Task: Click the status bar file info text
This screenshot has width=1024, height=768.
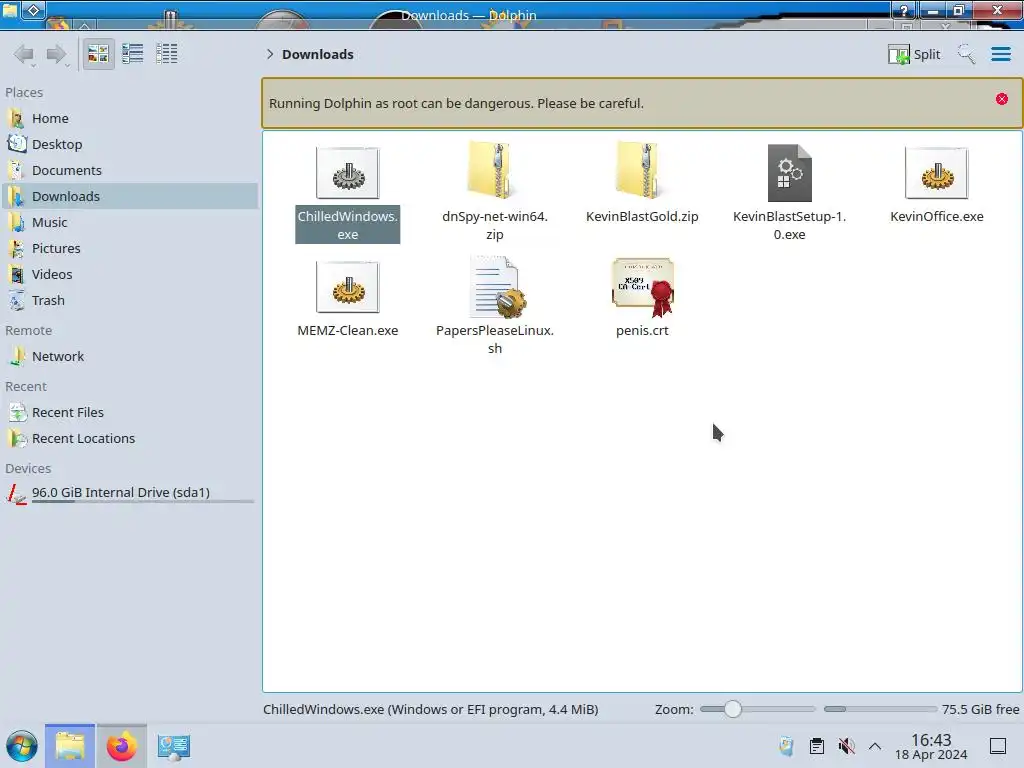Action: tap(430, 709)
